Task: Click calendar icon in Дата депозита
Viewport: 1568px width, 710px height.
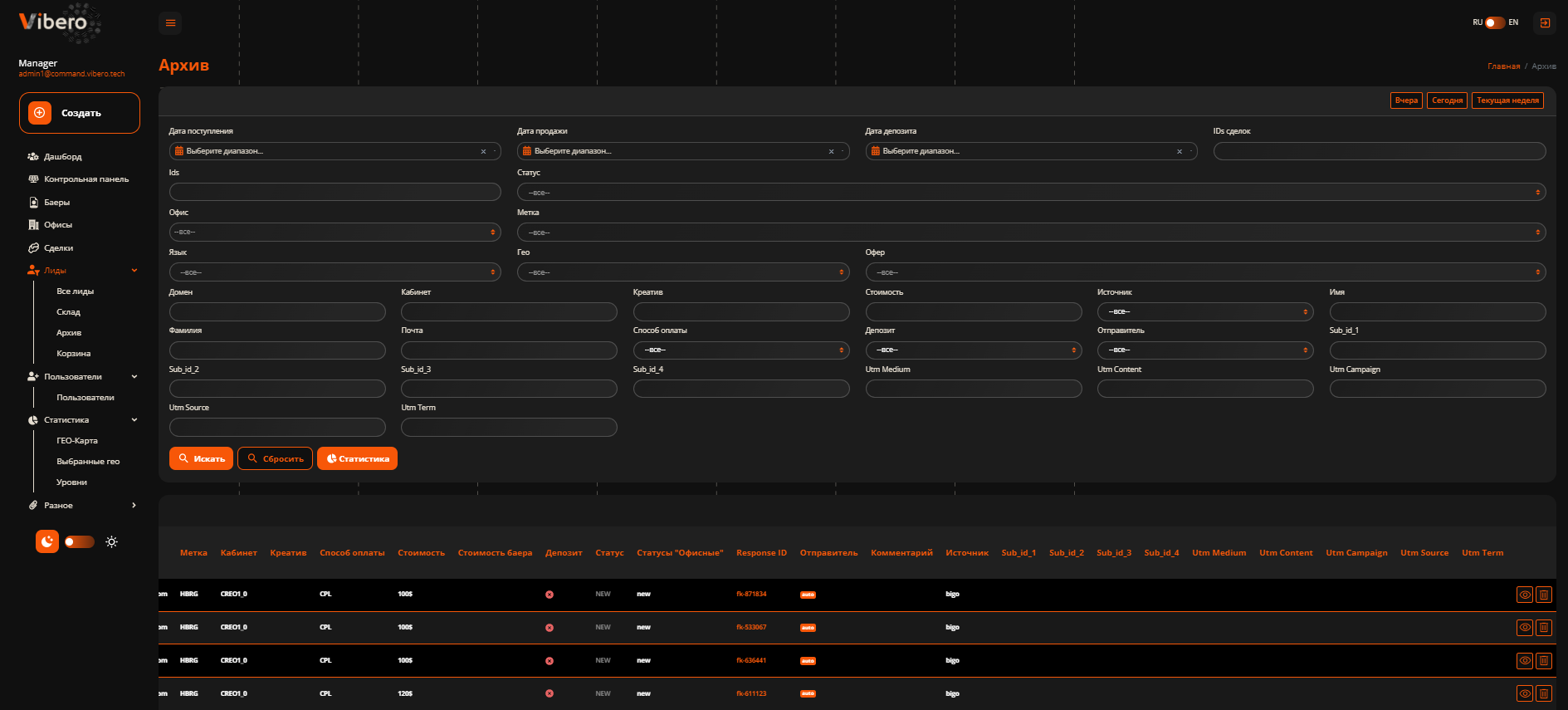Action: [x=875, y=151]
